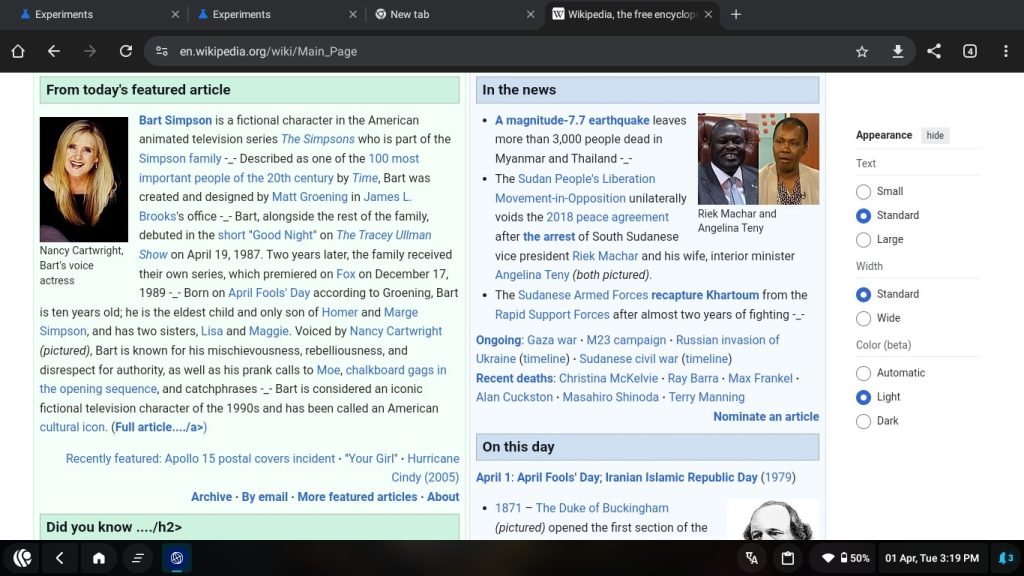Click the share icon in toolbar
This screenshot has width=1024, height=576.
pyautogui.click(x=933, y=51)
